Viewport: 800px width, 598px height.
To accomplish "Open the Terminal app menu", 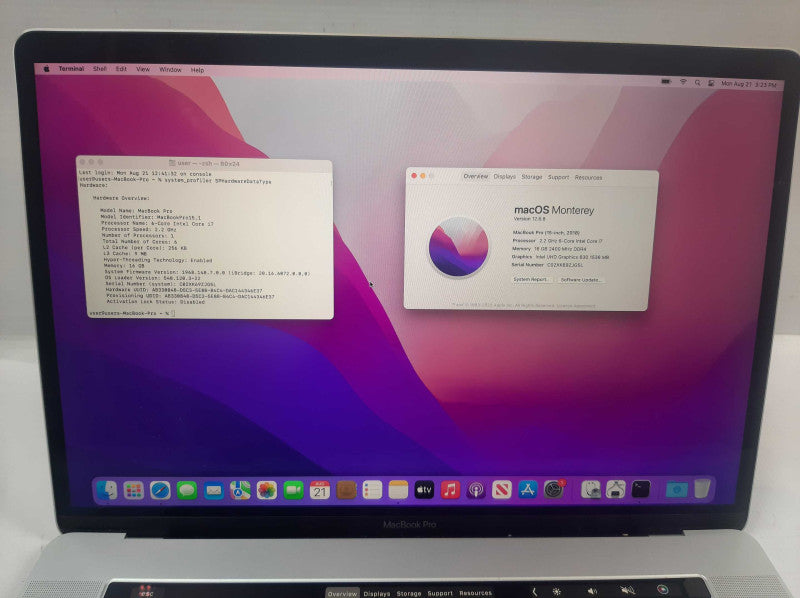I will (71, 68).
